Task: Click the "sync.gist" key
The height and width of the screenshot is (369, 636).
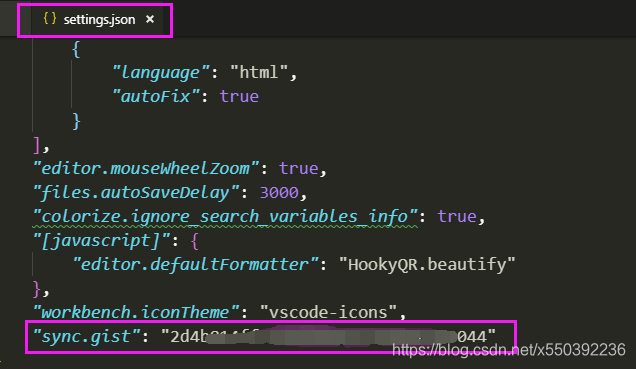Action: [86, 337]
